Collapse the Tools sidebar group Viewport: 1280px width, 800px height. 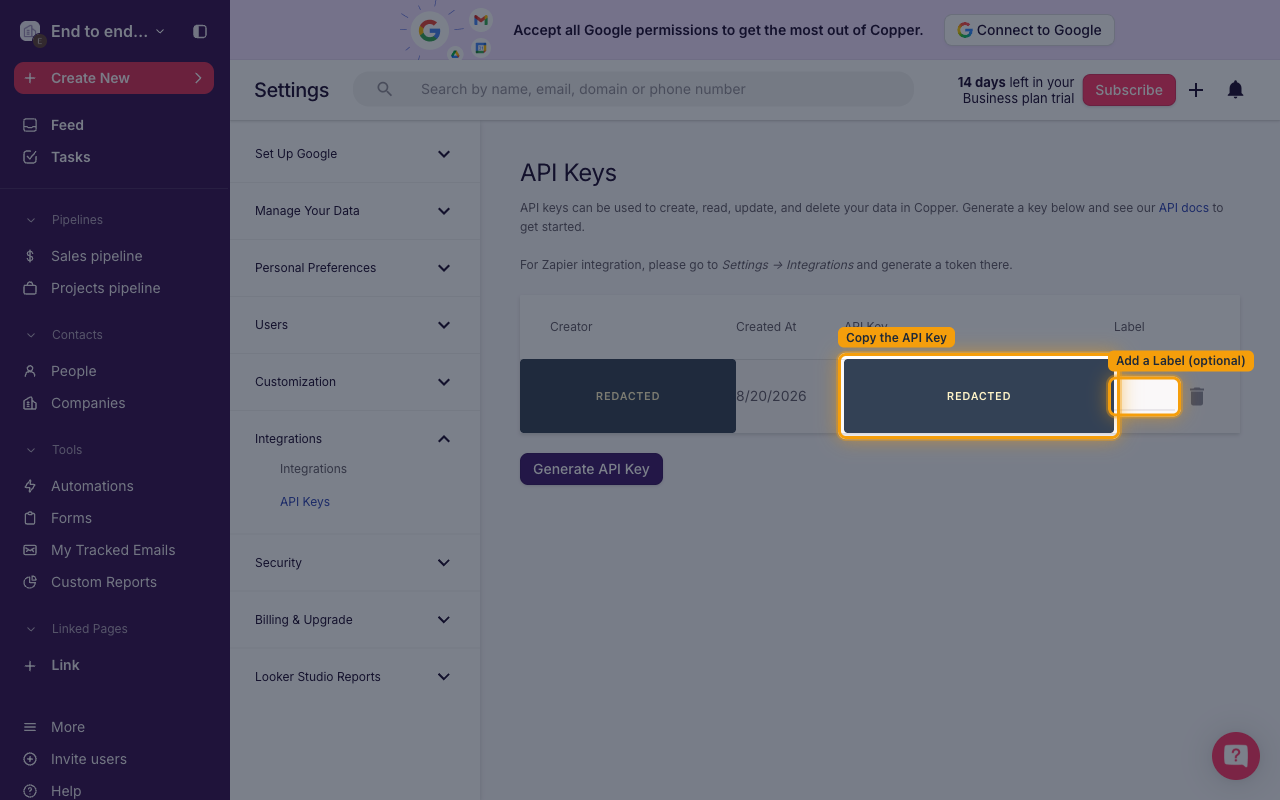[30, 450]
